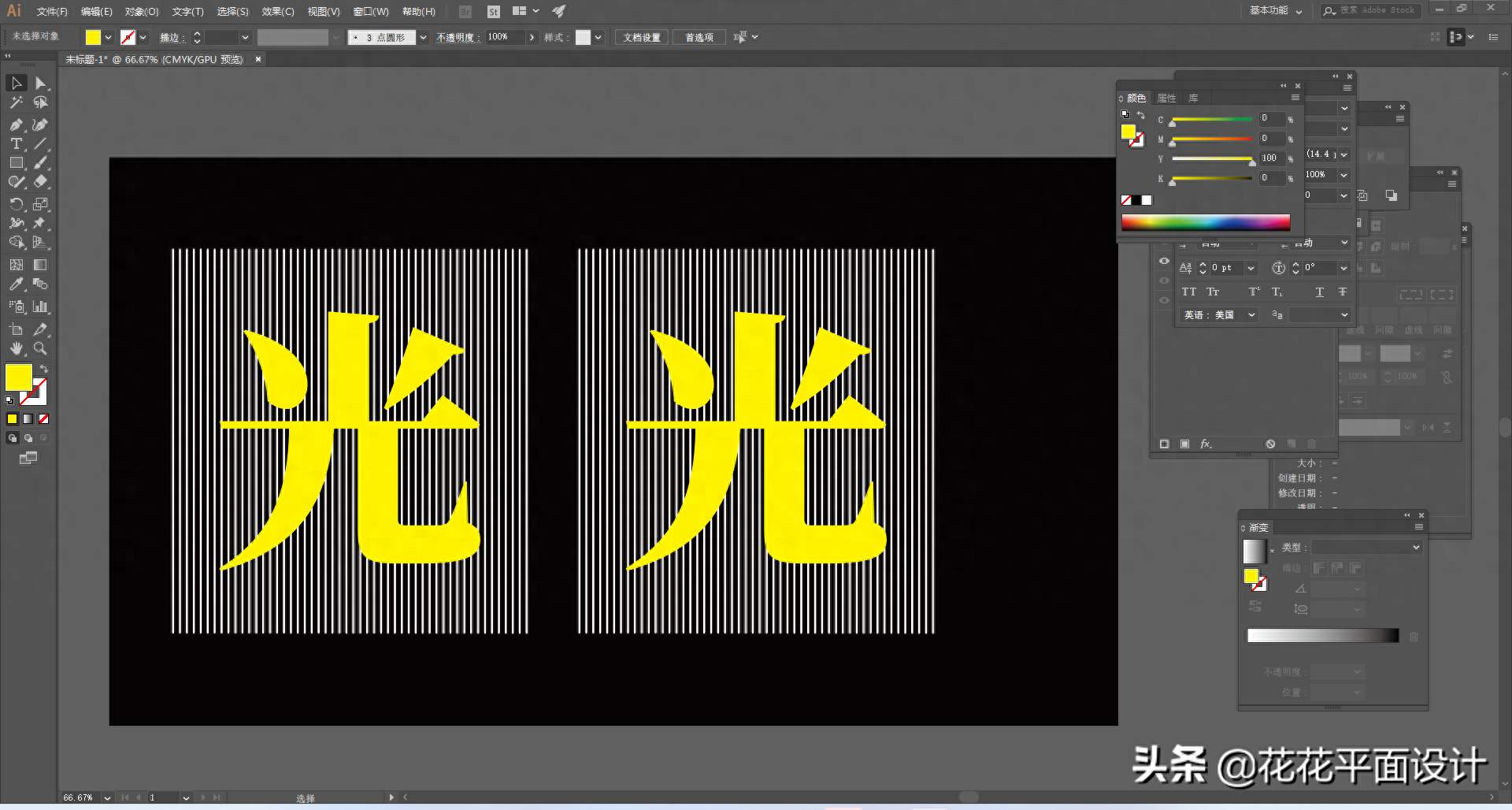The width and height of the screenshot is (1512, 810).
Task: Click the 文档设置 button
Action: 642,37
